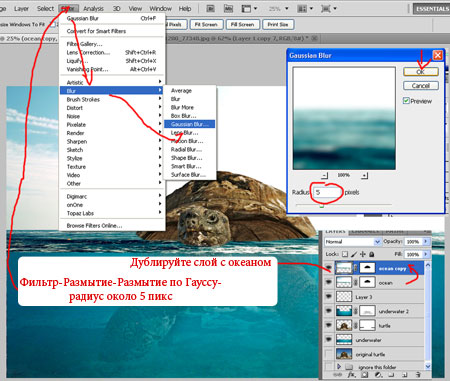
Task: Click the mask link chain on underwater 2 layer
Action: [x=356, y=311]
